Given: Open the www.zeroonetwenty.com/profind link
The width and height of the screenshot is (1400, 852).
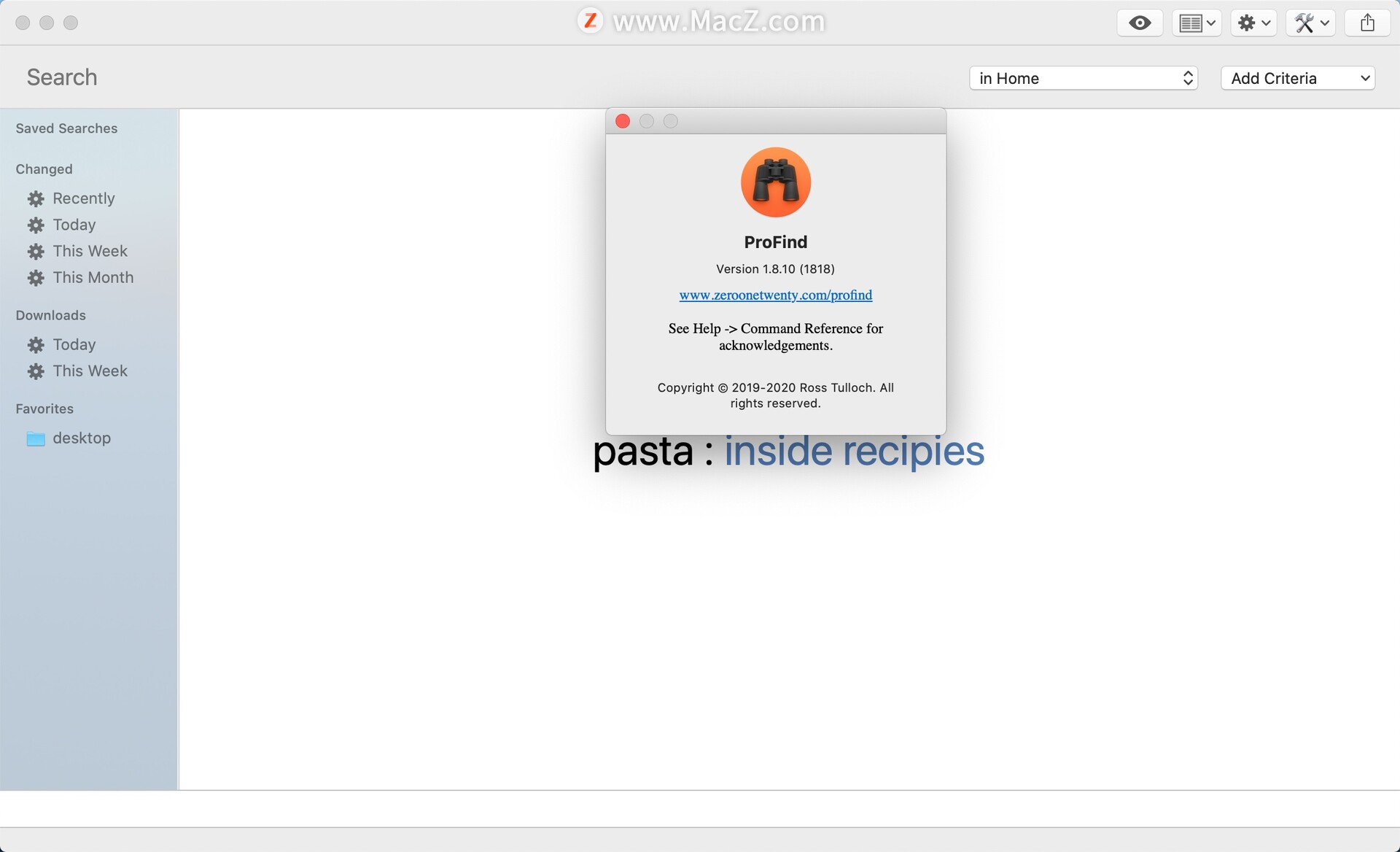Looking at the screenshot, I should pos(776,295).
